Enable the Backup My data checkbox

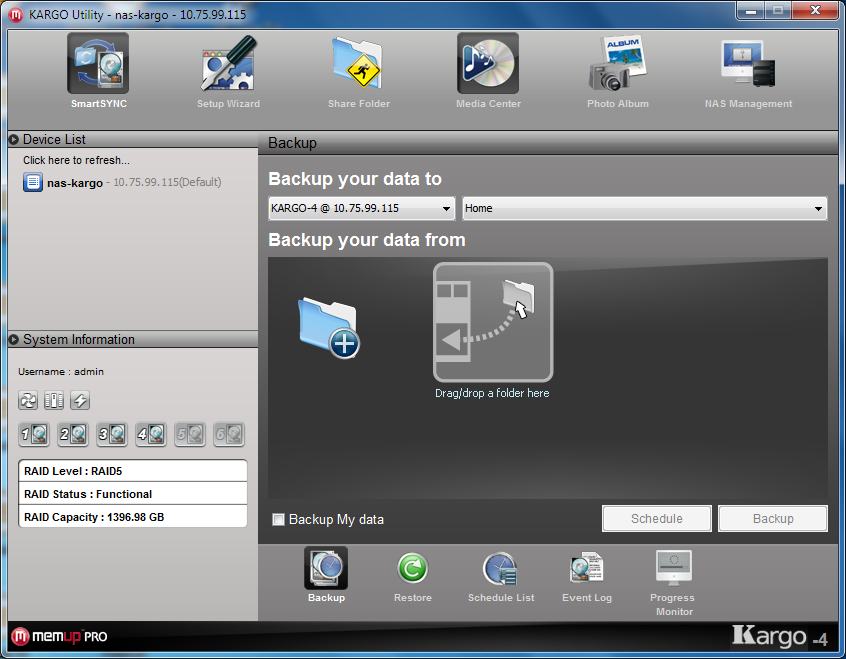tap(278, 520)
